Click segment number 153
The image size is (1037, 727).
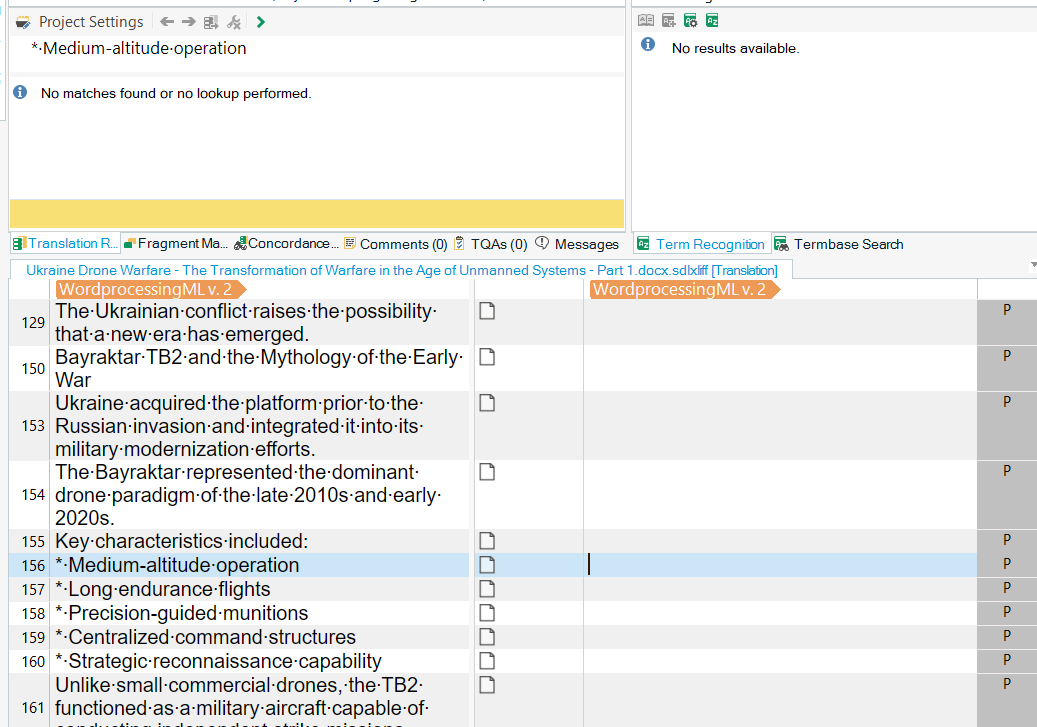pos(33,425)
